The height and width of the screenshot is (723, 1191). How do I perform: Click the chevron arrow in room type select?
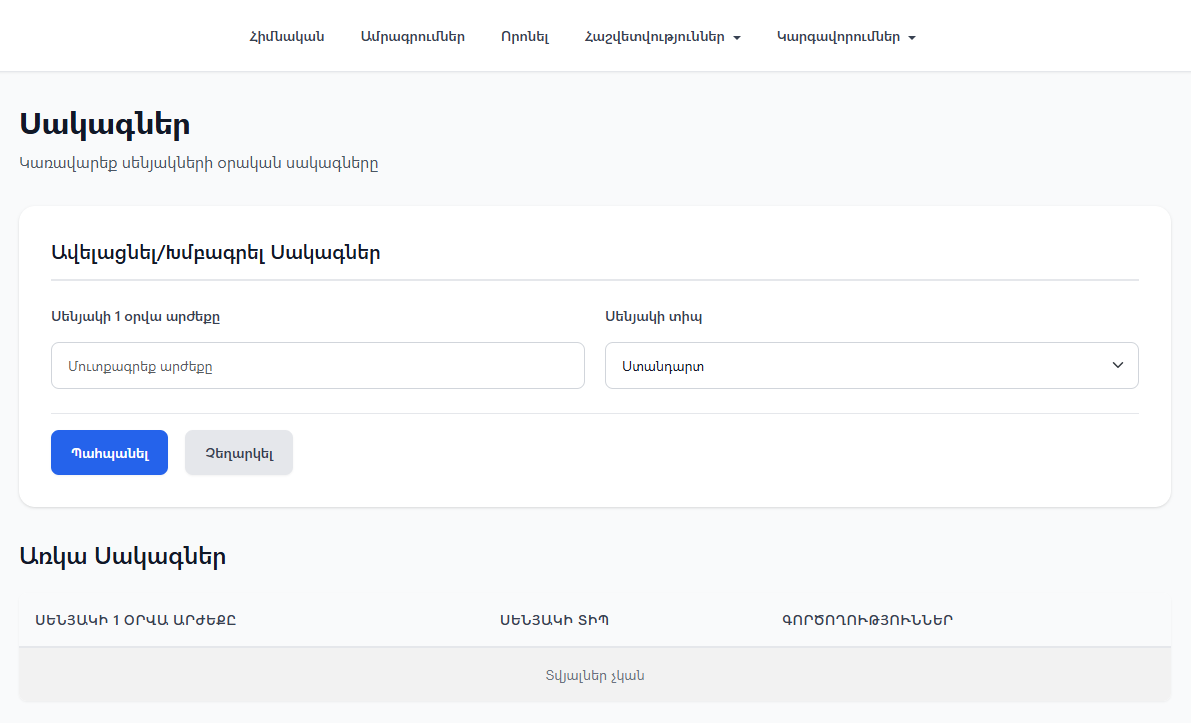[1118, 365]
